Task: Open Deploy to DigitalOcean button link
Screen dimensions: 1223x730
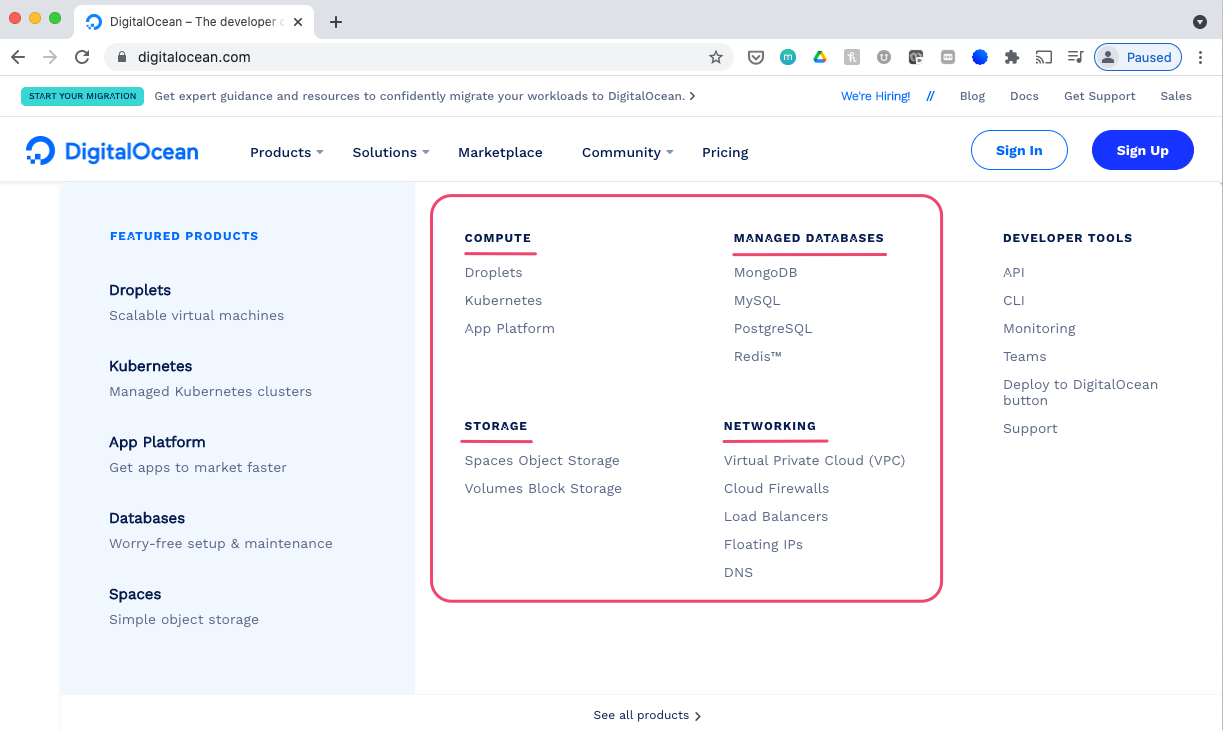Action: click(1080, 392)
